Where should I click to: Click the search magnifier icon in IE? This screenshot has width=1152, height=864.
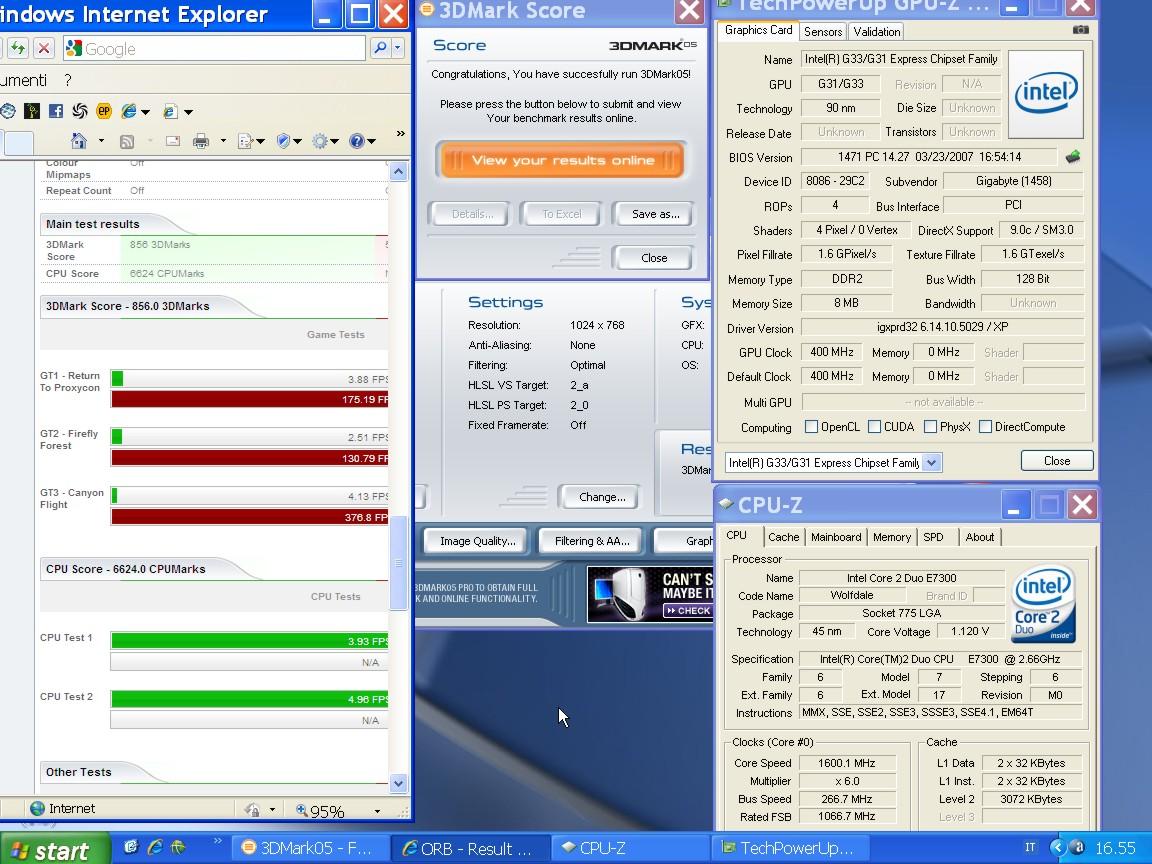pos(380,48)
